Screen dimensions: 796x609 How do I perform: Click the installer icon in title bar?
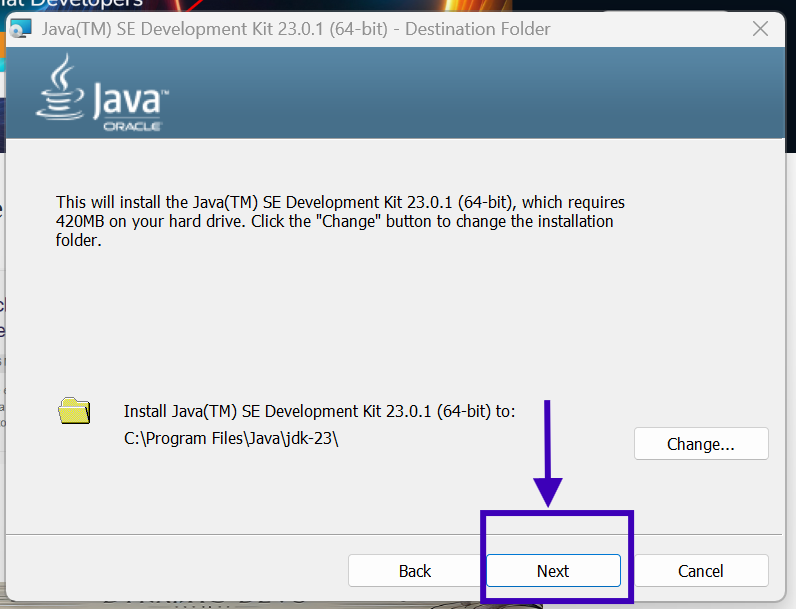(x=21, y=28)
